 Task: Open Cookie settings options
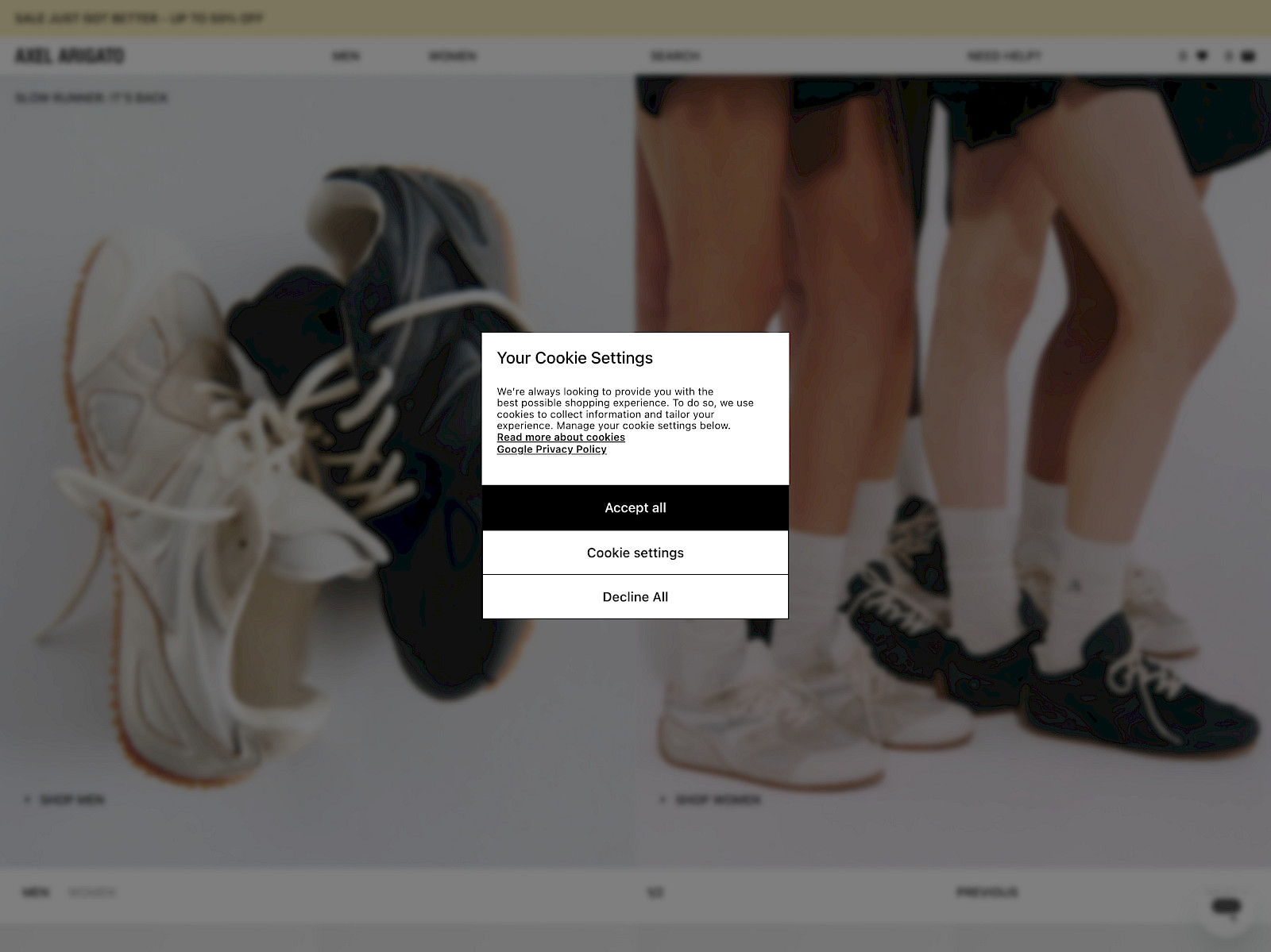635,553
